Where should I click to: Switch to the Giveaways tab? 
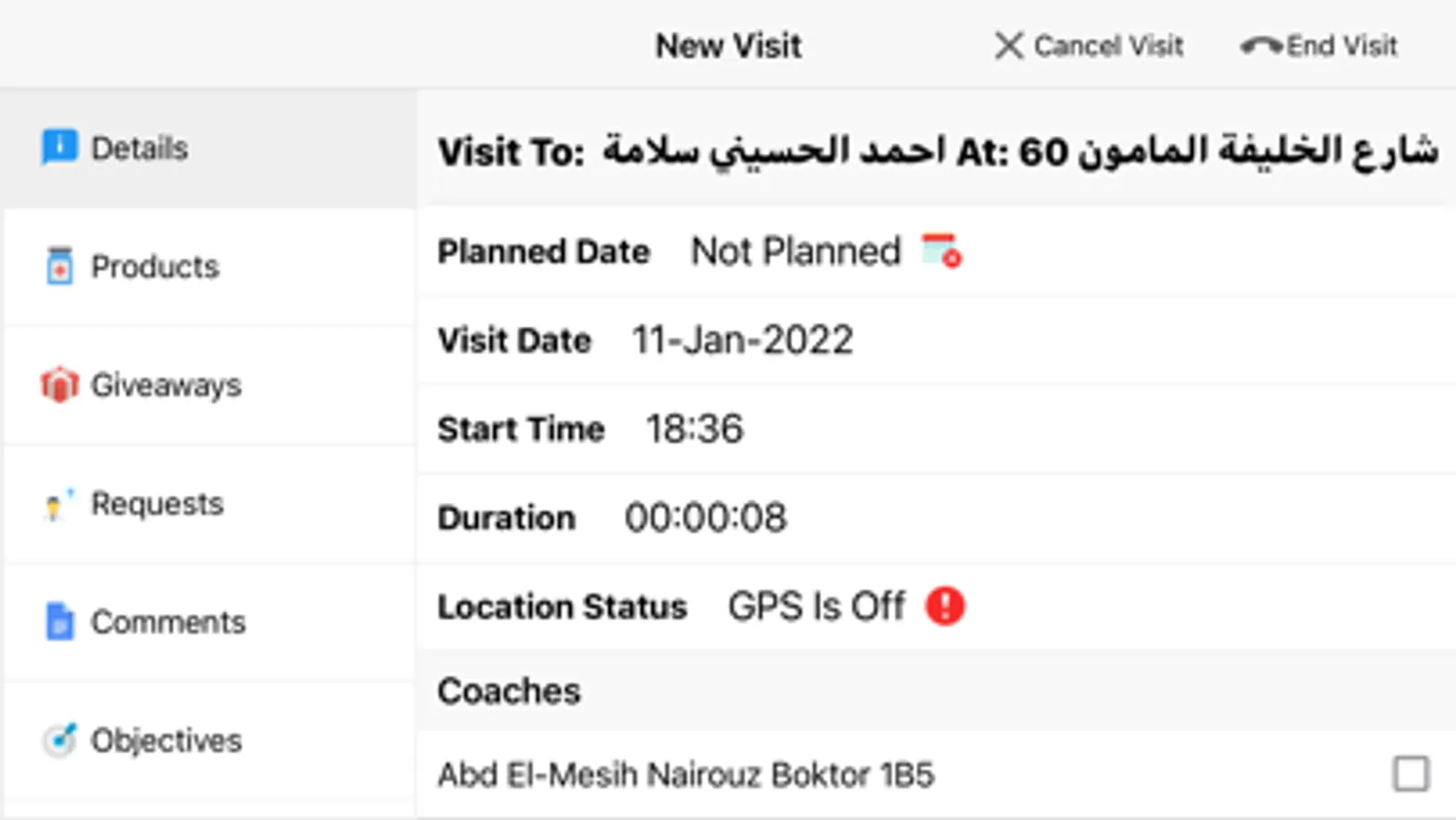pyautogui.click(x=166, y=385)
